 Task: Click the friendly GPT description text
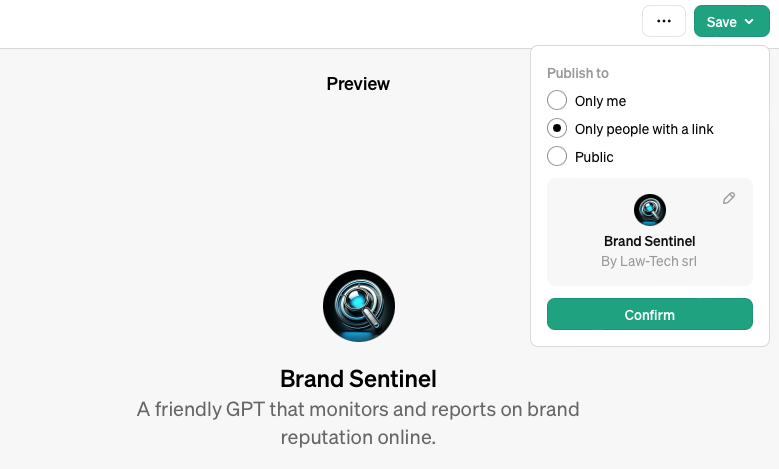click(358, 423)
